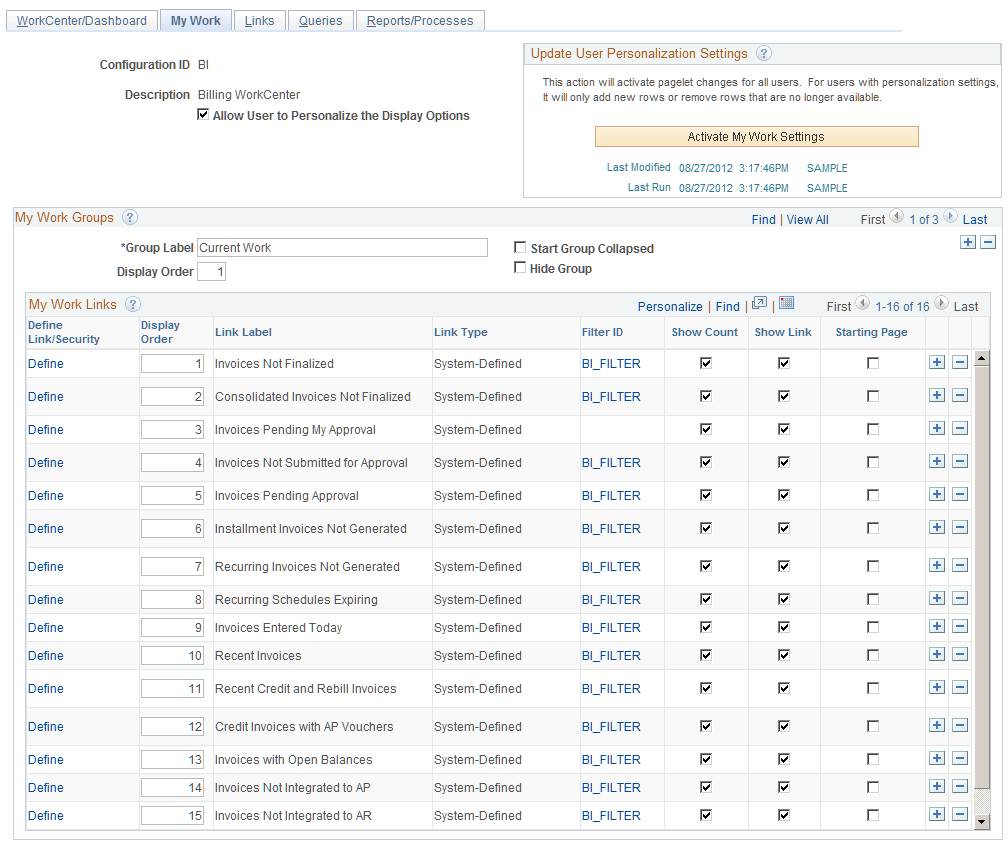This screenshot has width=1008, height=846.
Task: Add row after Recurring Schedules Expiring
Action: [x=937, y=598]
